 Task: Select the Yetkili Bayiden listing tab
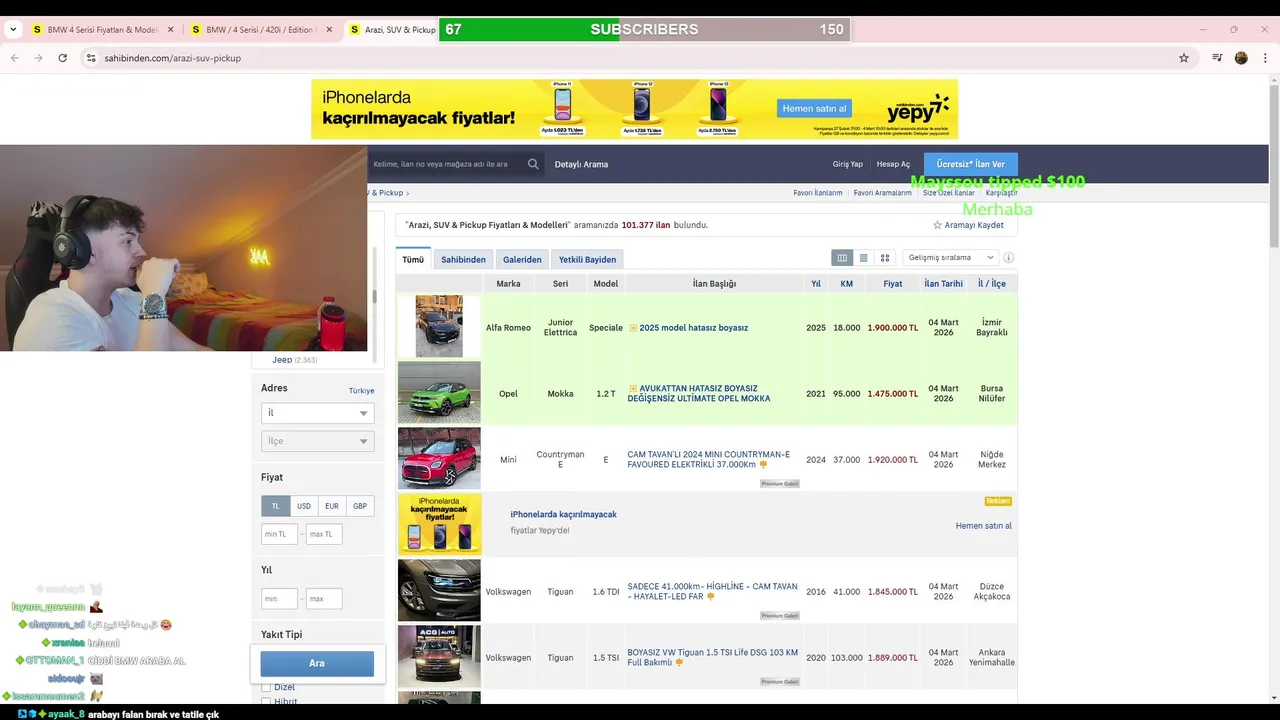click(587, 259)
